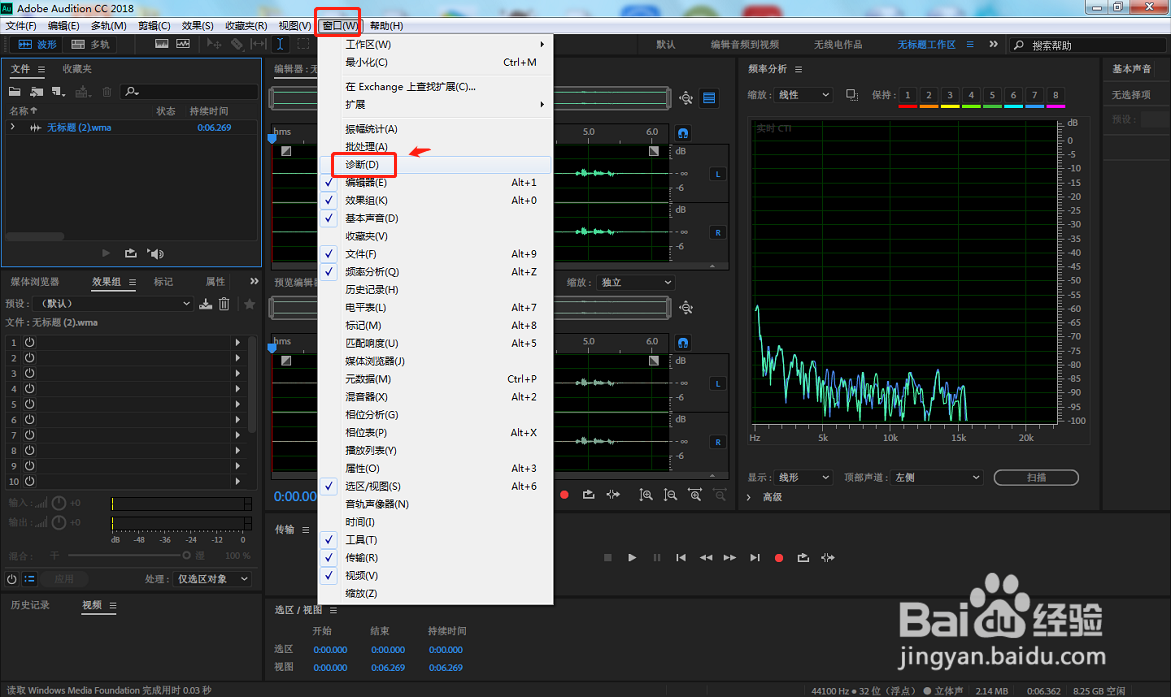Open the Workspace submenu
The image size is (1171, 697).
pos(435,44)
